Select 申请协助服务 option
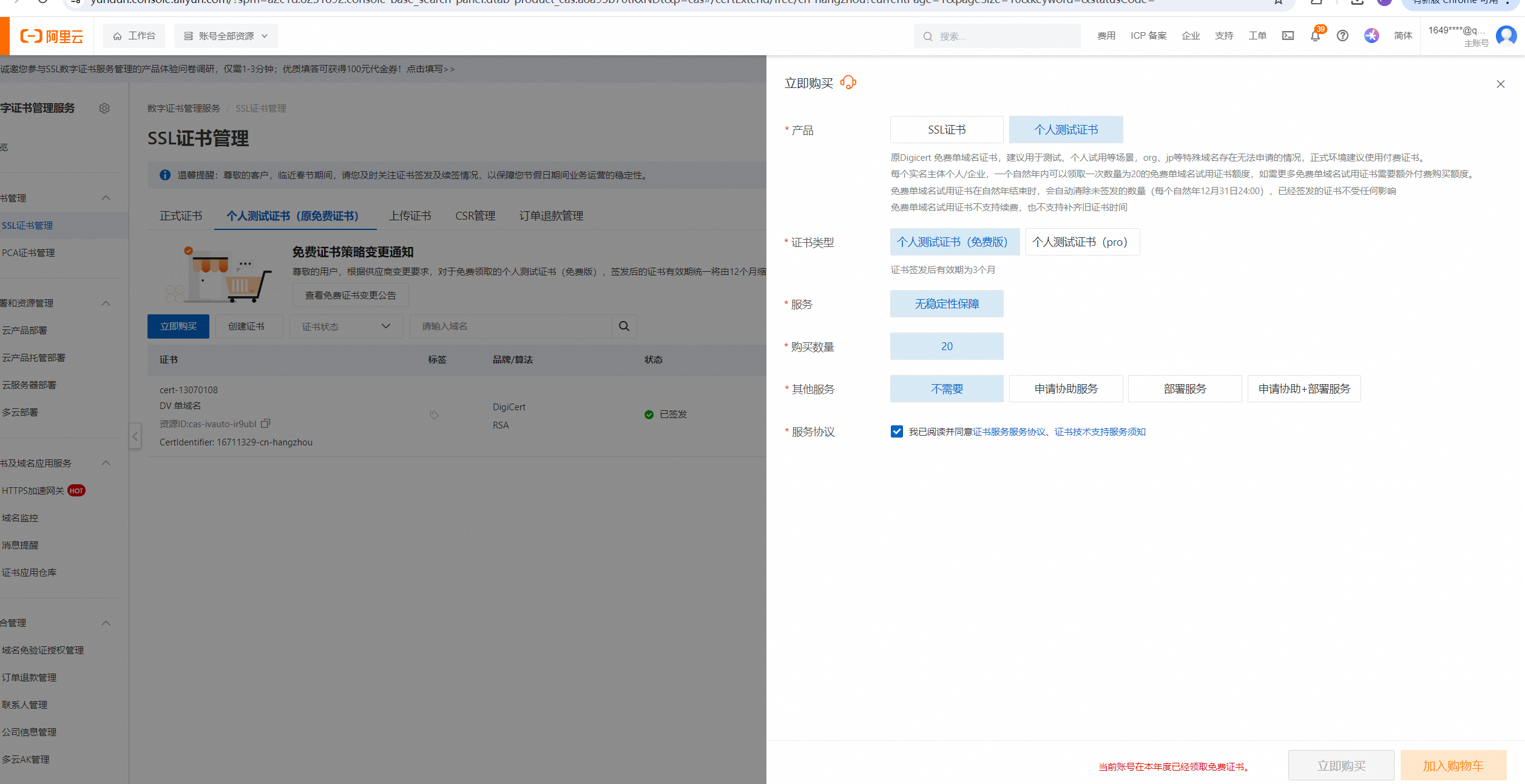 pos(1066,389)
